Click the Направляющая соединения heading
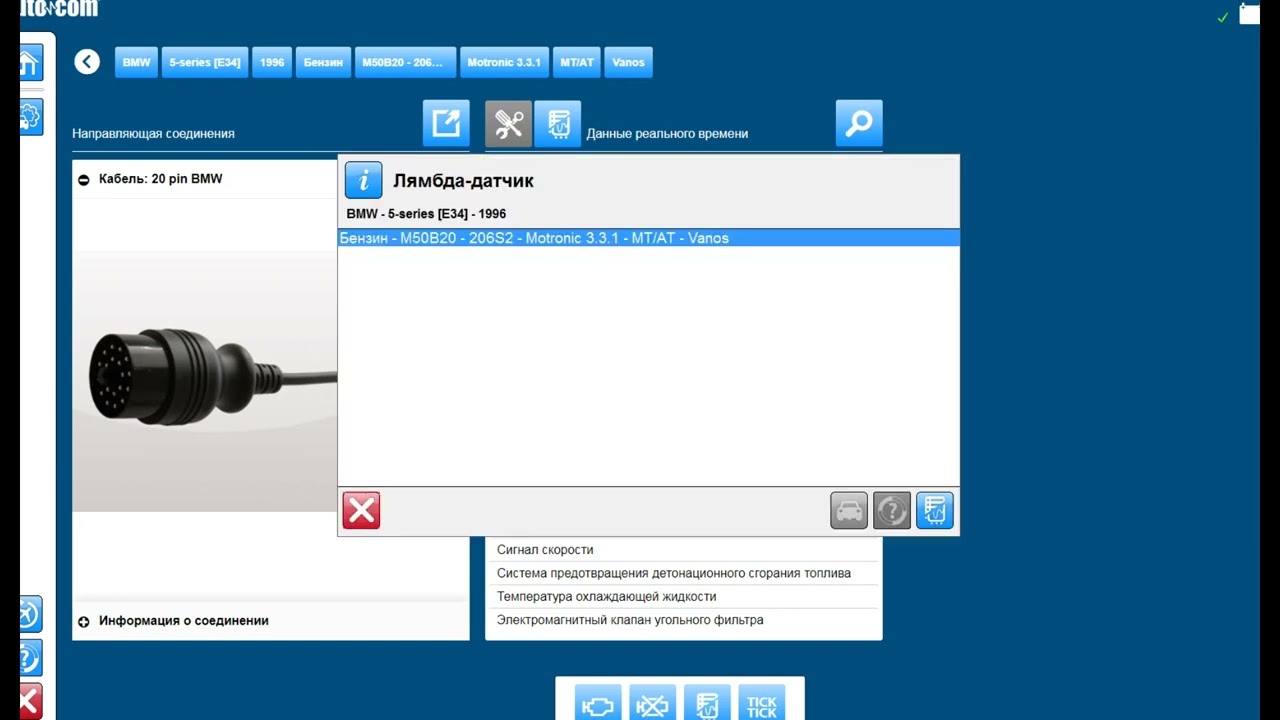Screen dimensions: 1280x720 coord(153,133)
